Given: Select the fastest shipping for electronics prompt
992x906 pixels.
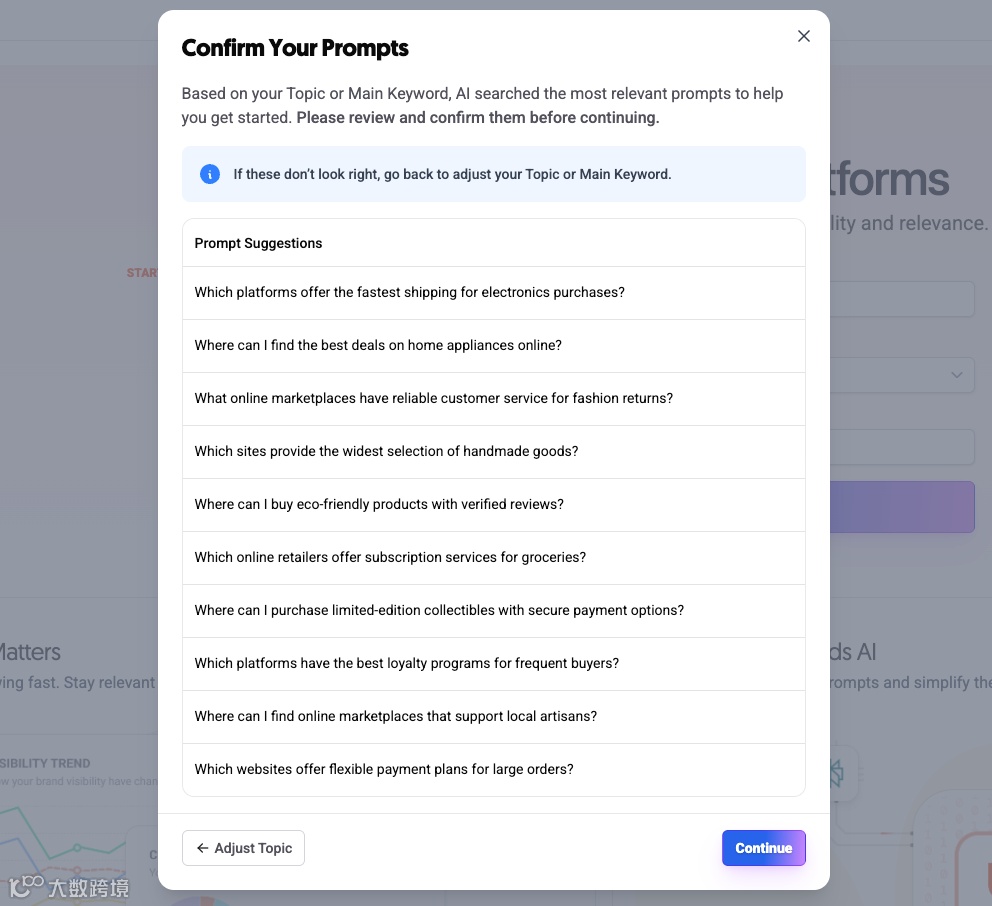Looking at the screenshot, I should [x=409, y=293].
